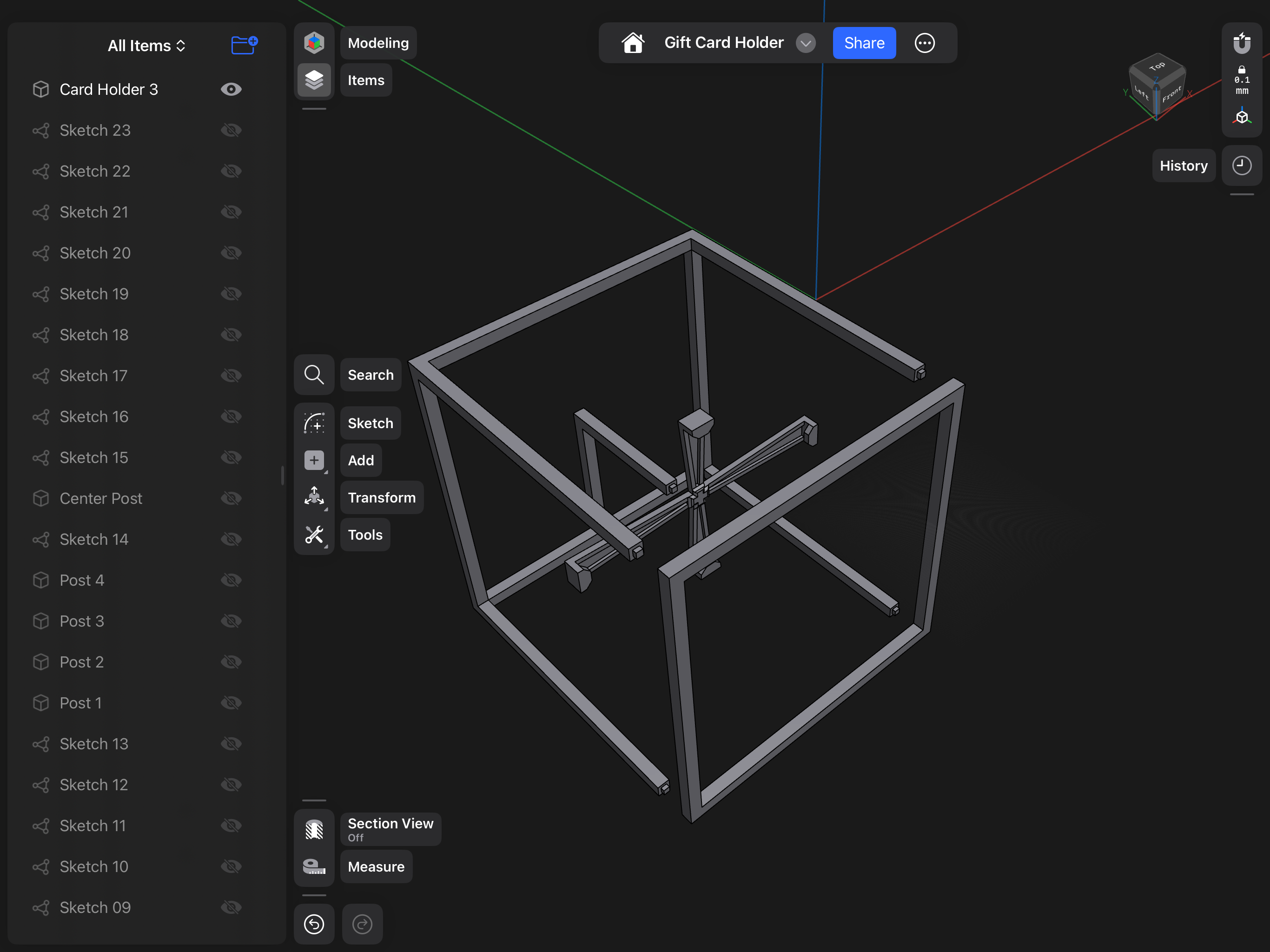This screenshot has width=1270, height=952.
Task: Select the Items layers icon
Action: 314,80
